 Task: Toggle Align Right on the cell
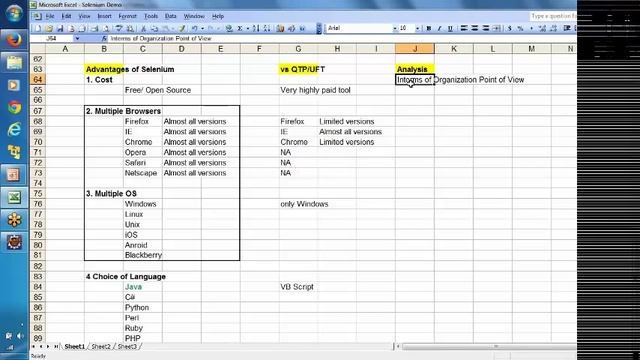pyautogui.click(x=485, y=28)
